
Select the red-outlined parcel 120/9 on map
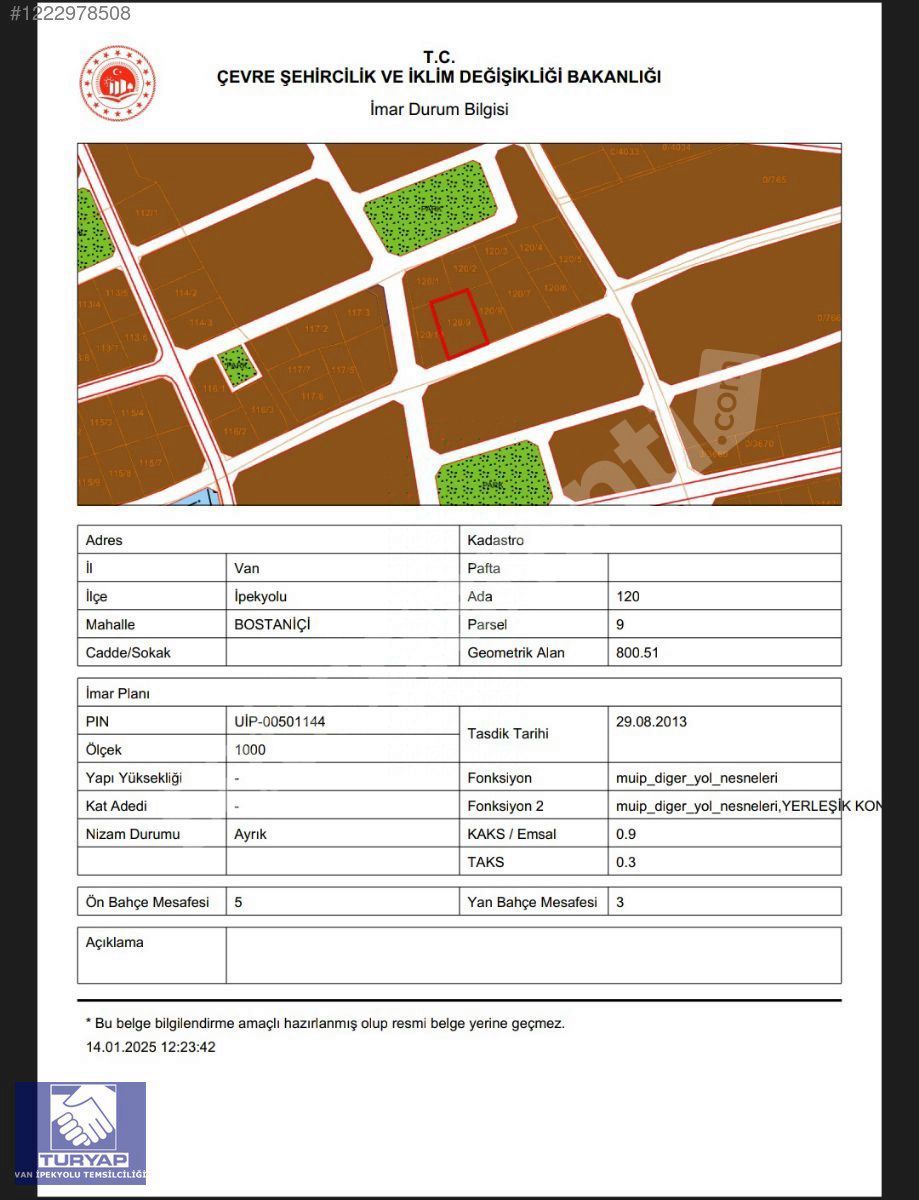[x=459, y=323]
